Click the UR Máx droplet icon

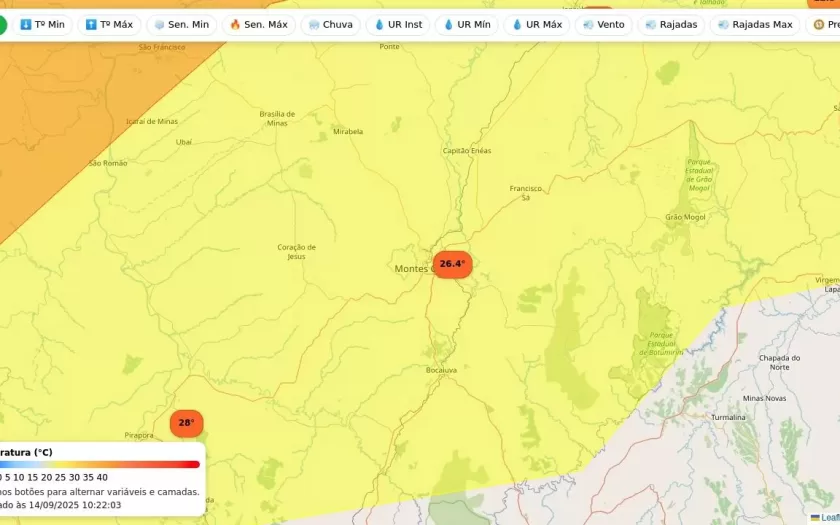click(517, 24)
